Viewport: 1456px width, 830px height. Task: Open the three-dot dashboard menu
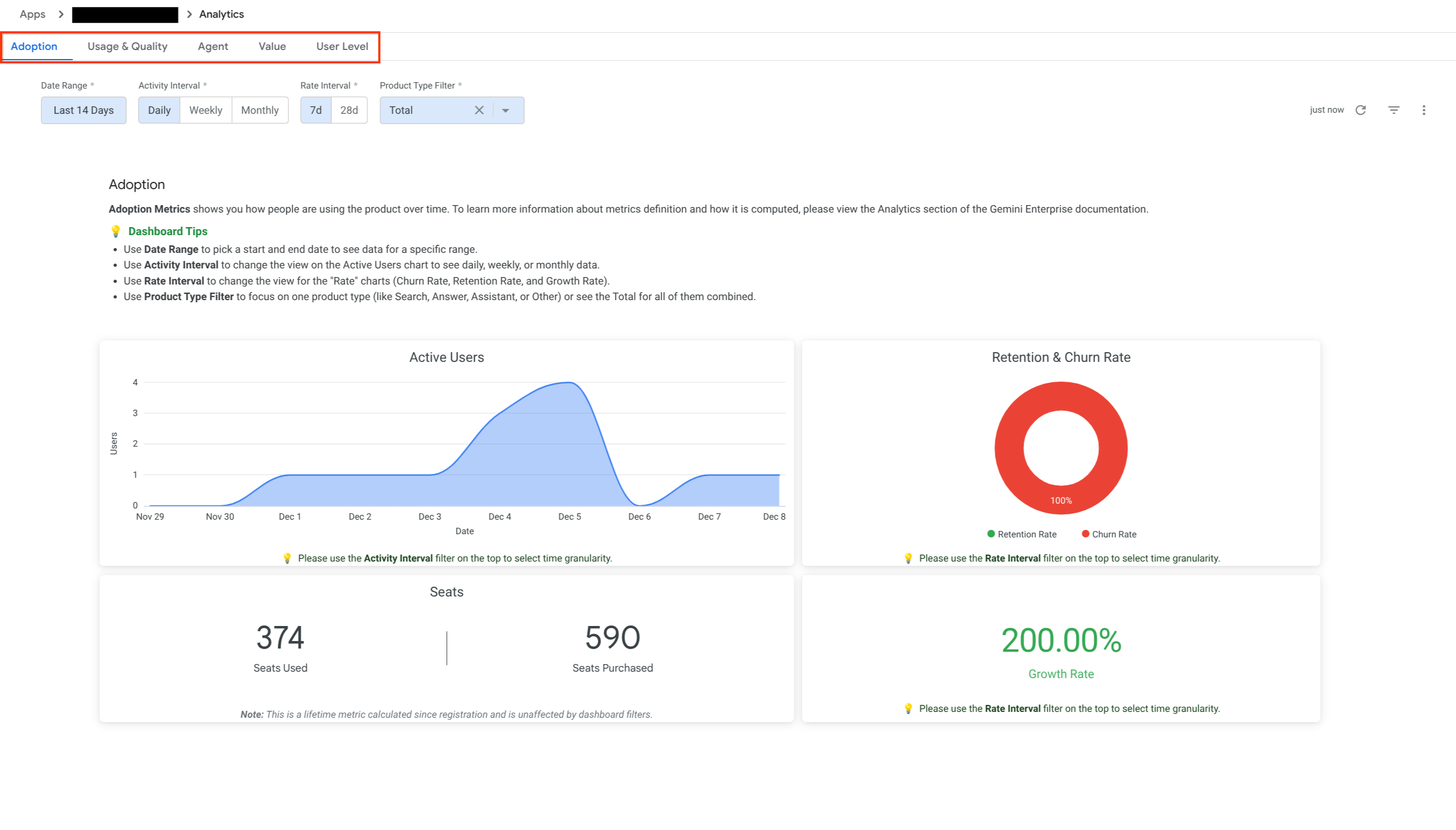[x=1424, y=110]
